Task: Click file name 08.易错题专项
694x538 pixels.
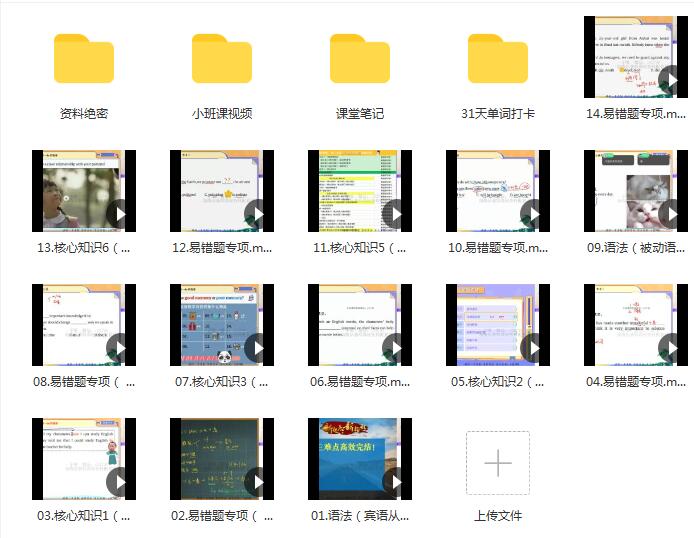Action: pyautogui.click(x=84, y=381)
